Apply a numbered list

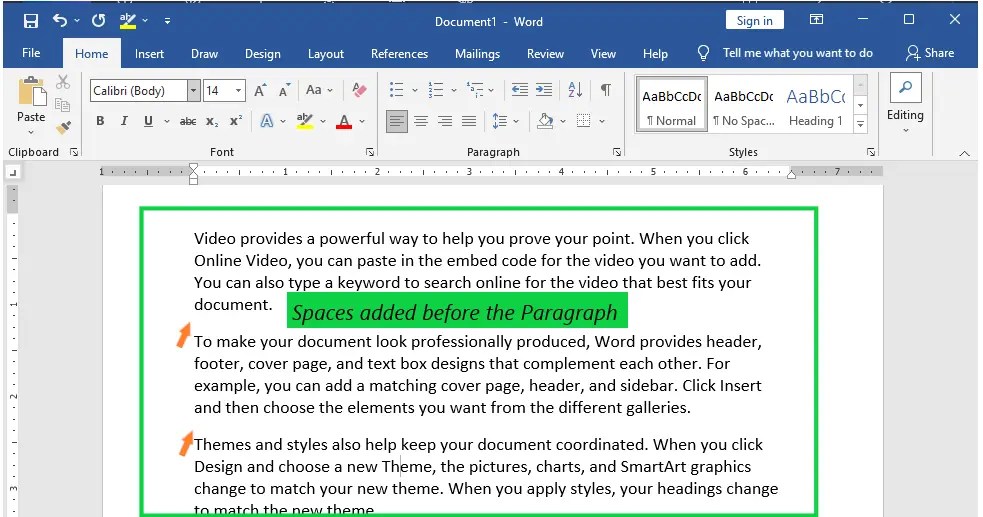436,90
